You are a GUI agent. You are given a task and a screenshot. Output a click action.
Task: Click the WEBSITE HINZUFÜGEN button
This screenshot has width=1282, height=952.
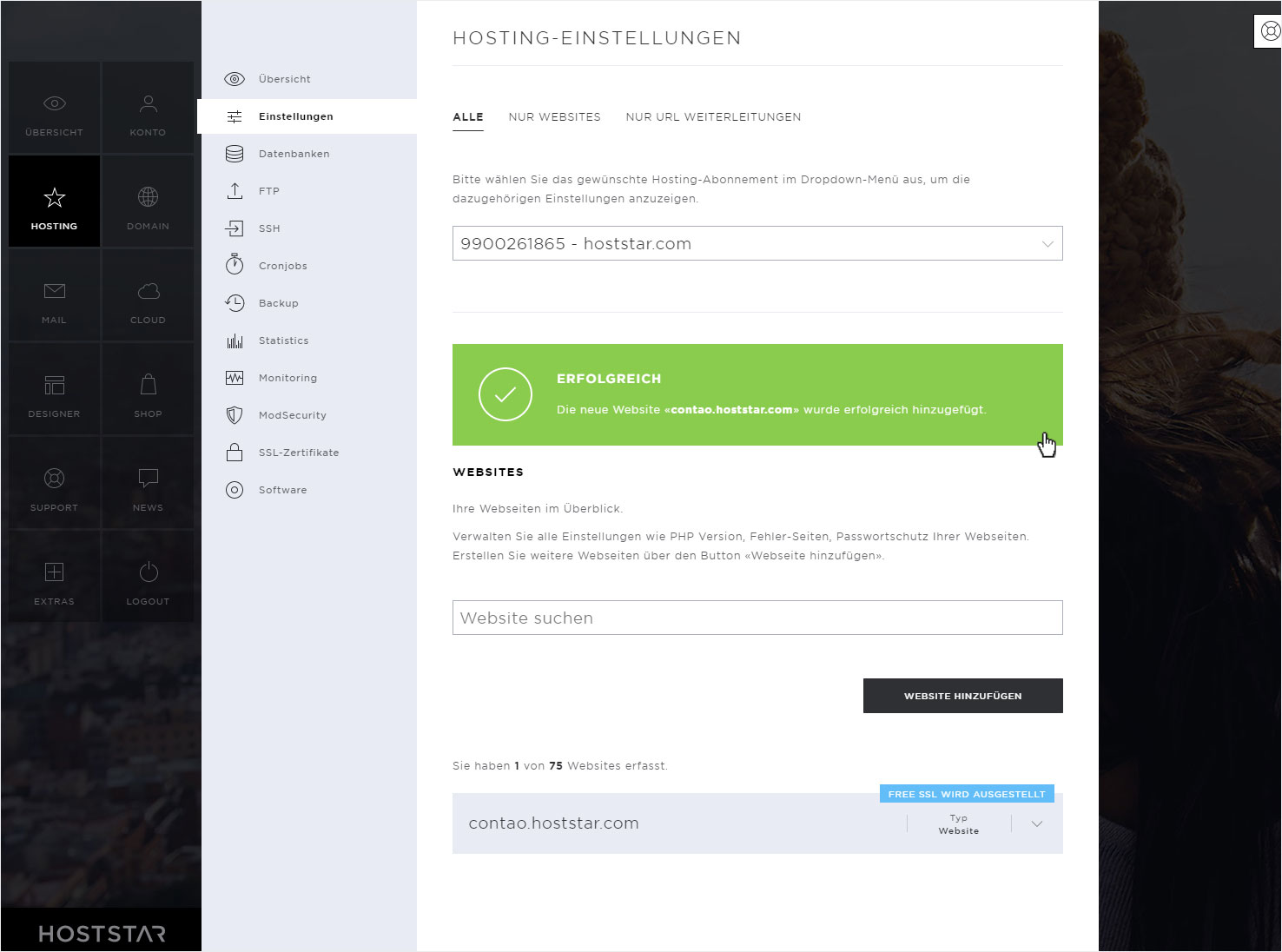962,696
